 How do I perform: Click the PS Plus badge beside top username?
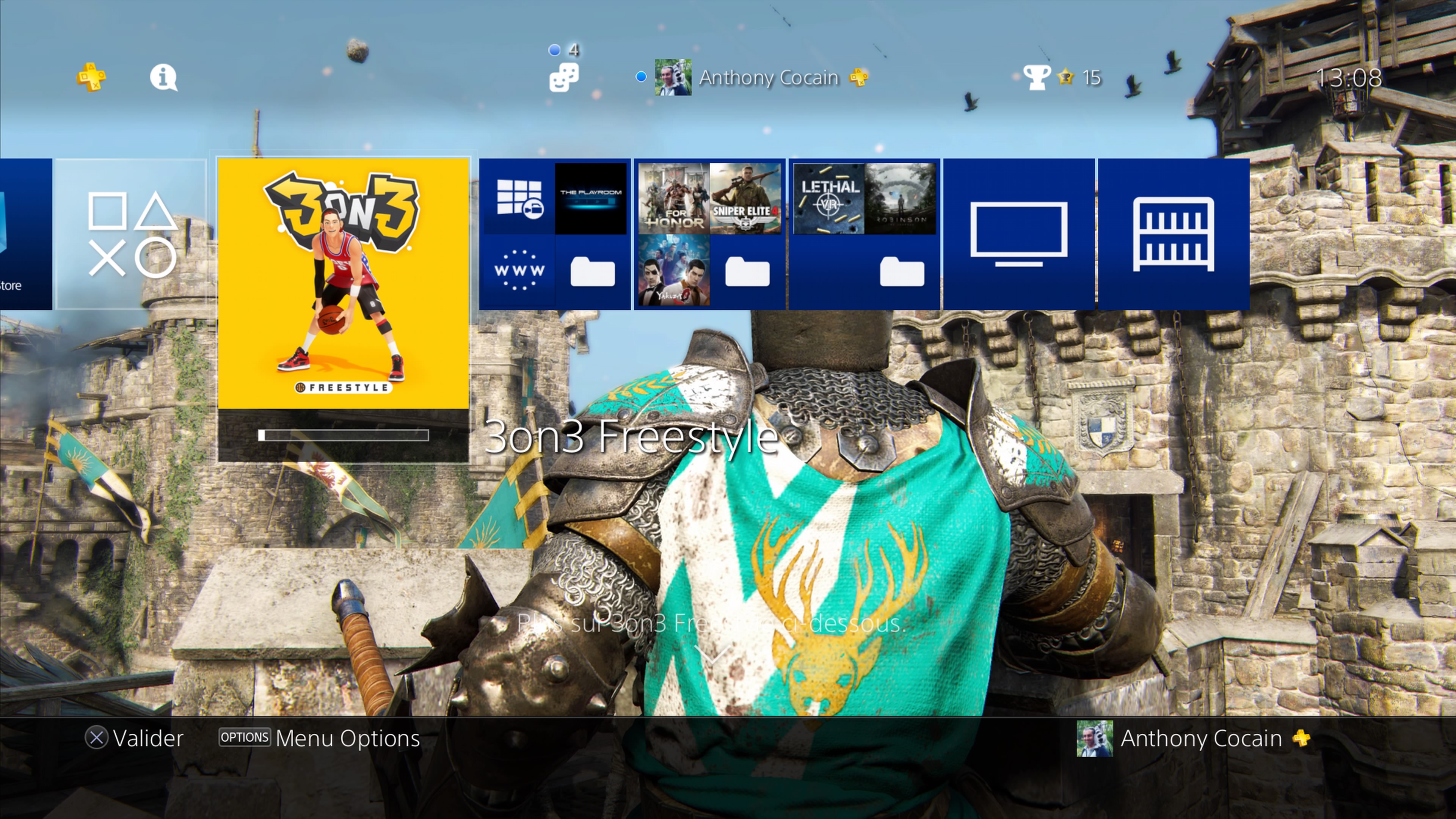pyautogui.click(x=859, y=77)
